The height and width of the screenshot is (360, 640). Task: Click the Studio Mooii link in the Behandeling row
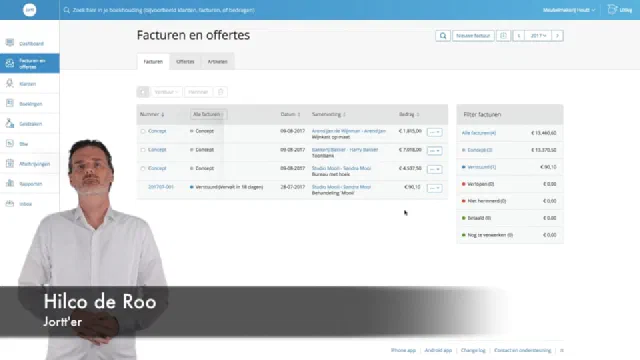pyautogui.click(x=341, y=187)
